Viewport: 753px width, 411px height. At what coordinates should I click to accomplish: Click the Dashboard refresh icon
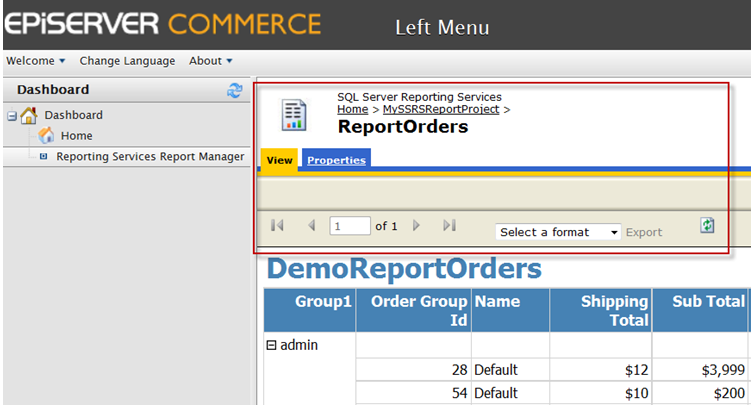pos(235,90)
